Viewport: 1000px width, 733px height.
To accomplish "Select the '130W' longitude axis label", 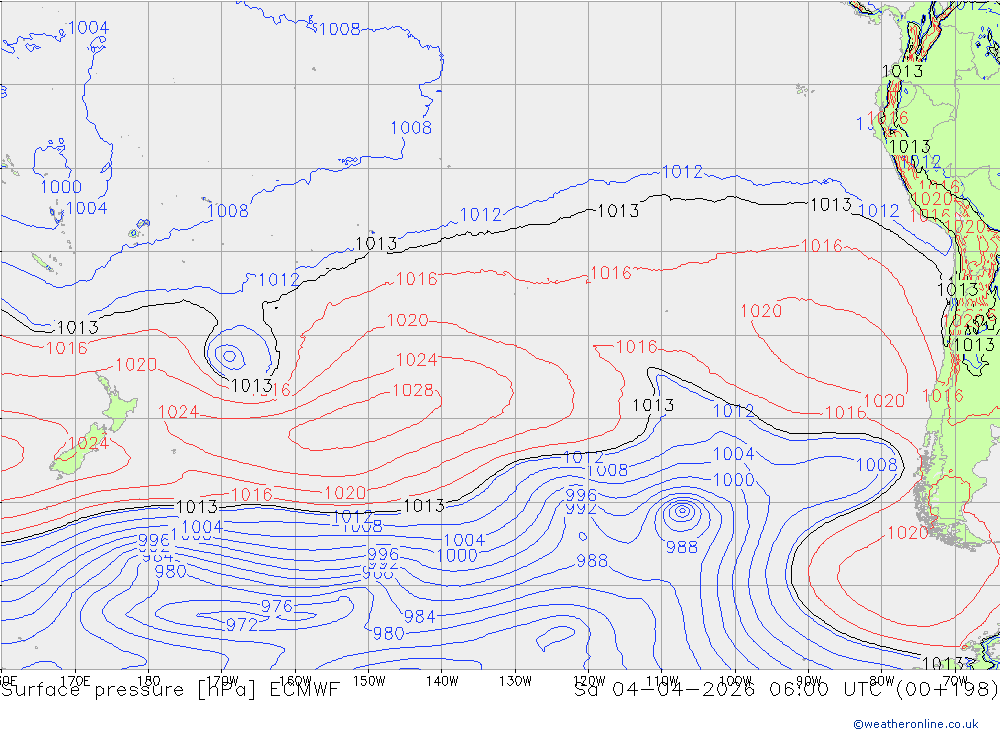I will pyautogui.click(x=515, y=681).
